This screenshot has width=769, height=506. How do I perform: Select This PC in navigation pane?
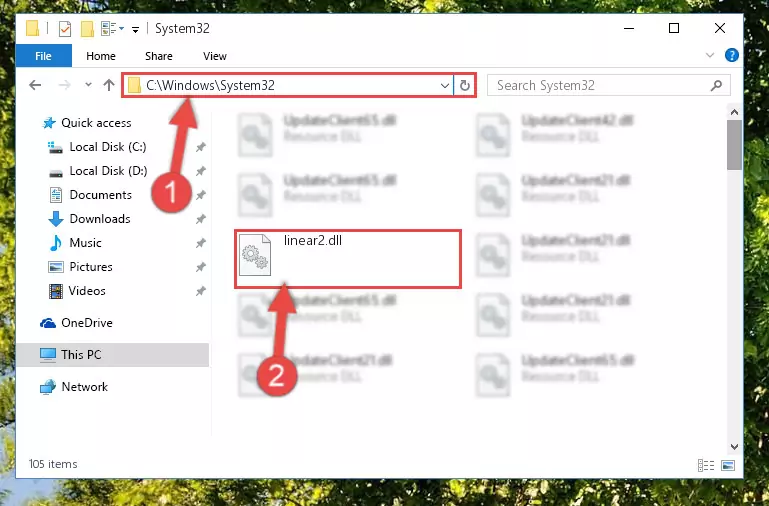tap(112, 354)
